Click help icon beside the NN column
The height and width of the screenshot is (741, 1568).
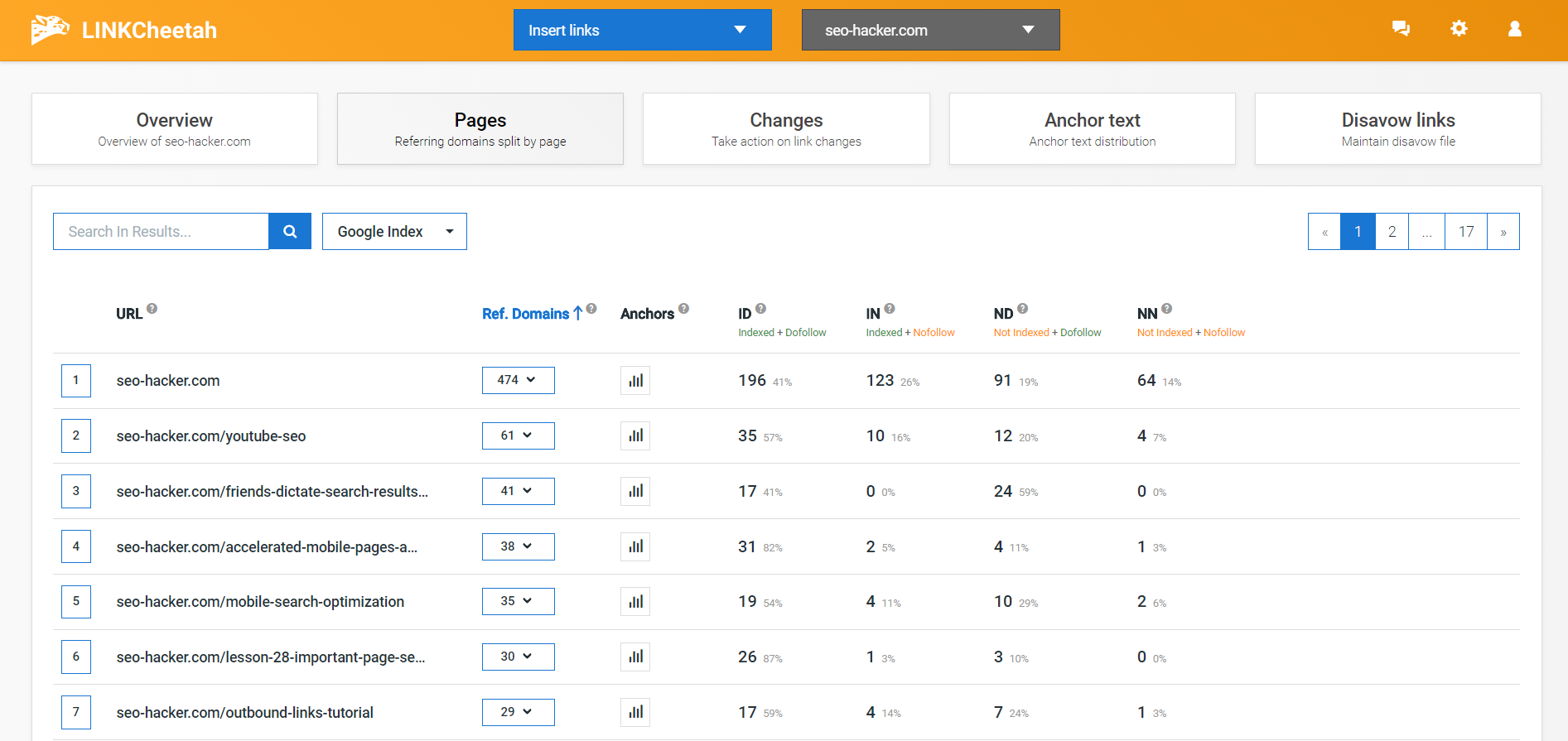[x=1166, y=309]
